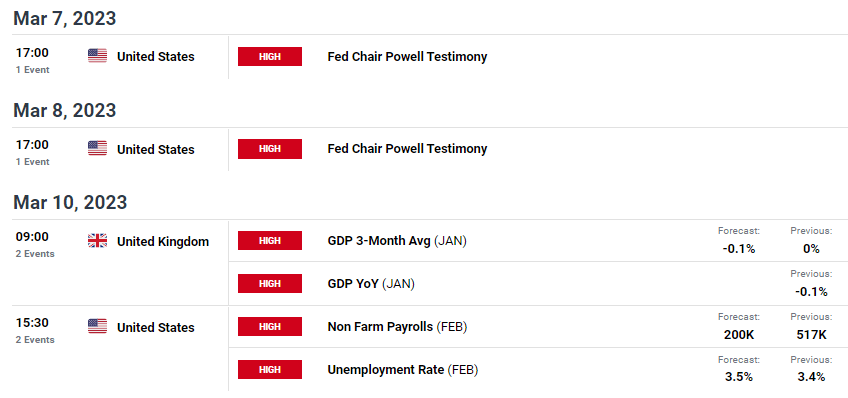Click the US flag on Mar 8
The height and width of the screenshot is (398, 848).
(97, 149)
